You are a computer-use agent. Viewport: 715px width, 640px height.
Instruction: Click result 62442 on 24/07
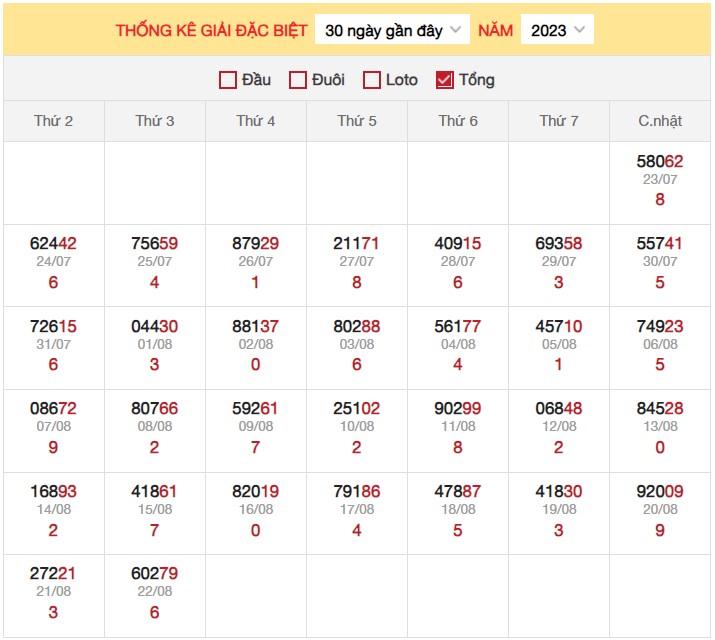[54, 244]
